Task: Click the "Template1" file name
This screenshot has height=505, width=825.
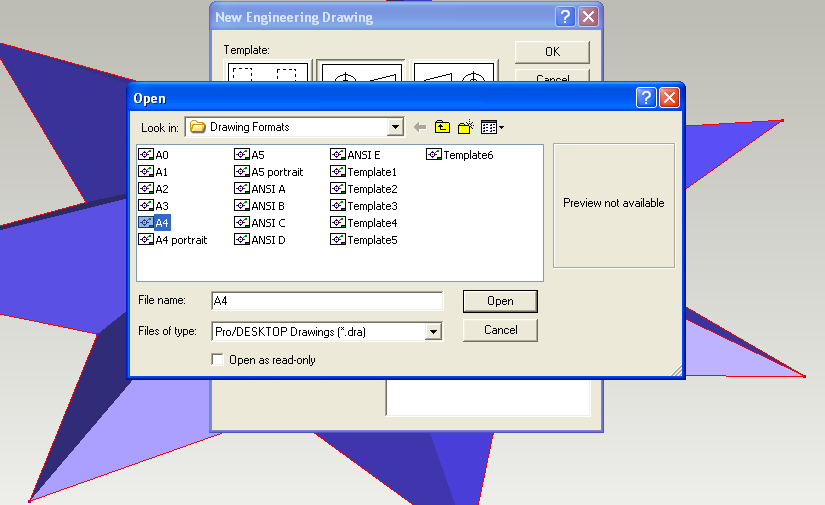Action: tap(372, 172)
